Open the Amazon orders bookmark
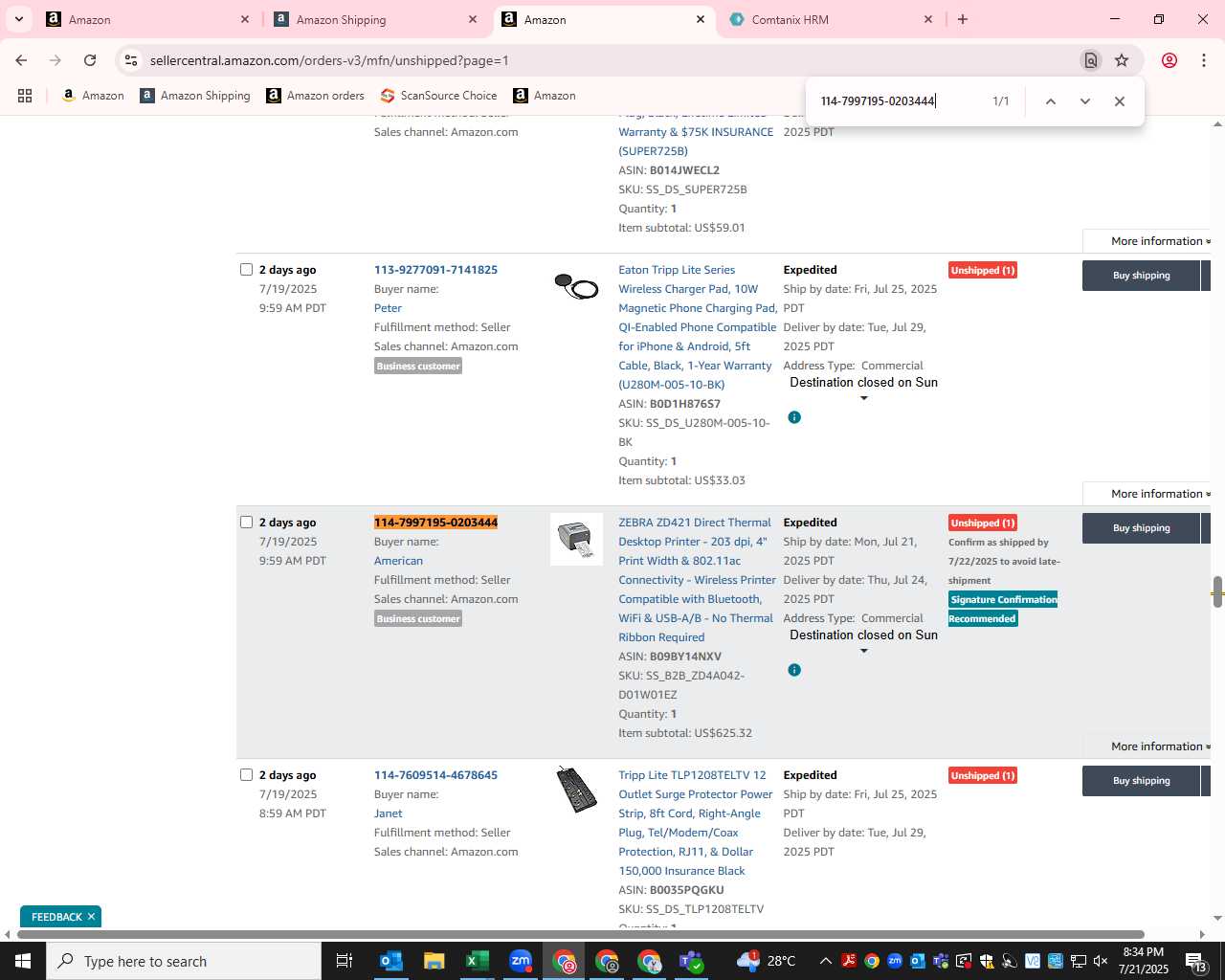 [315, 96]
